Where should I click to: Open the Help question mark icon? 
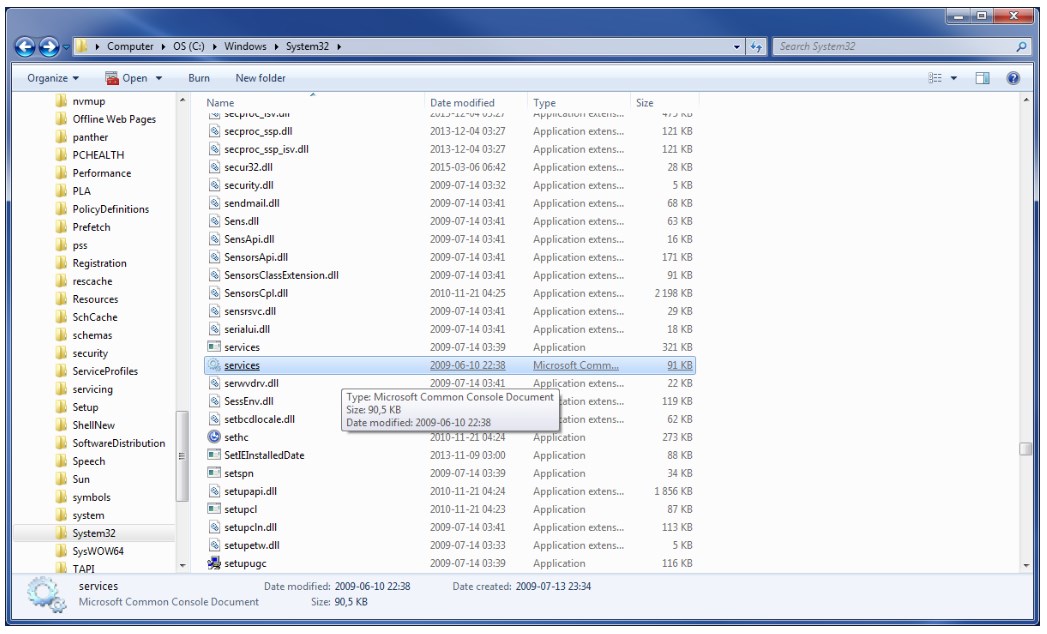click(x=1013, y=78)
